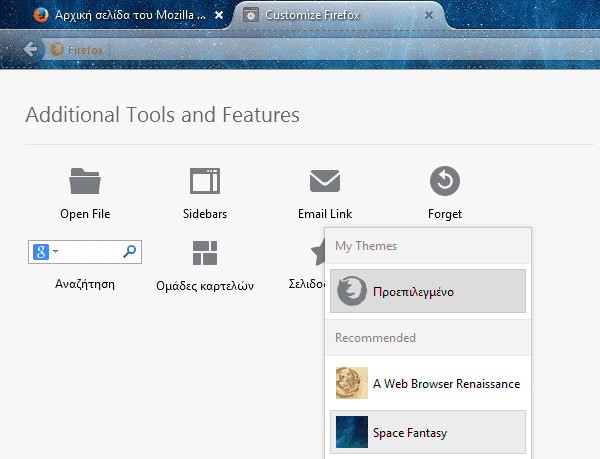Apply the Space Fantasy theme
The height and width of the screenshot is (459, 600).
tap(428, 432)
